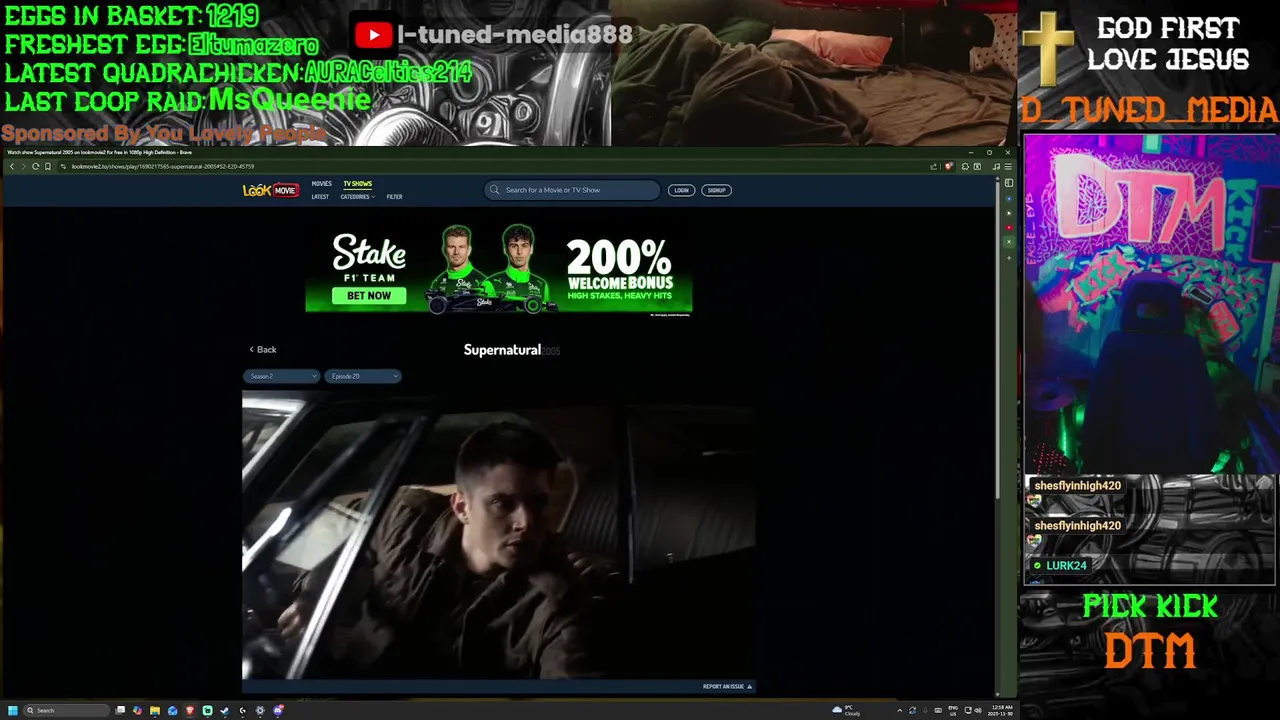Click the Supernatural show title
This screenshot has height=720, width=1280.
(502, 350)
